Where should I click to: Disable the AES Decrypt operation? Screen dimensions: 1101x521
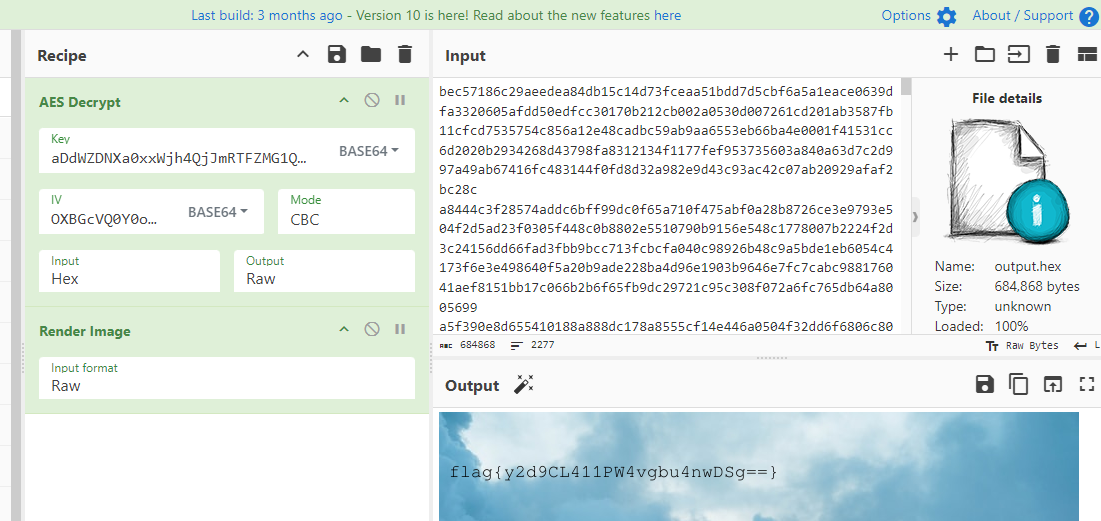[x=372, y=101]
